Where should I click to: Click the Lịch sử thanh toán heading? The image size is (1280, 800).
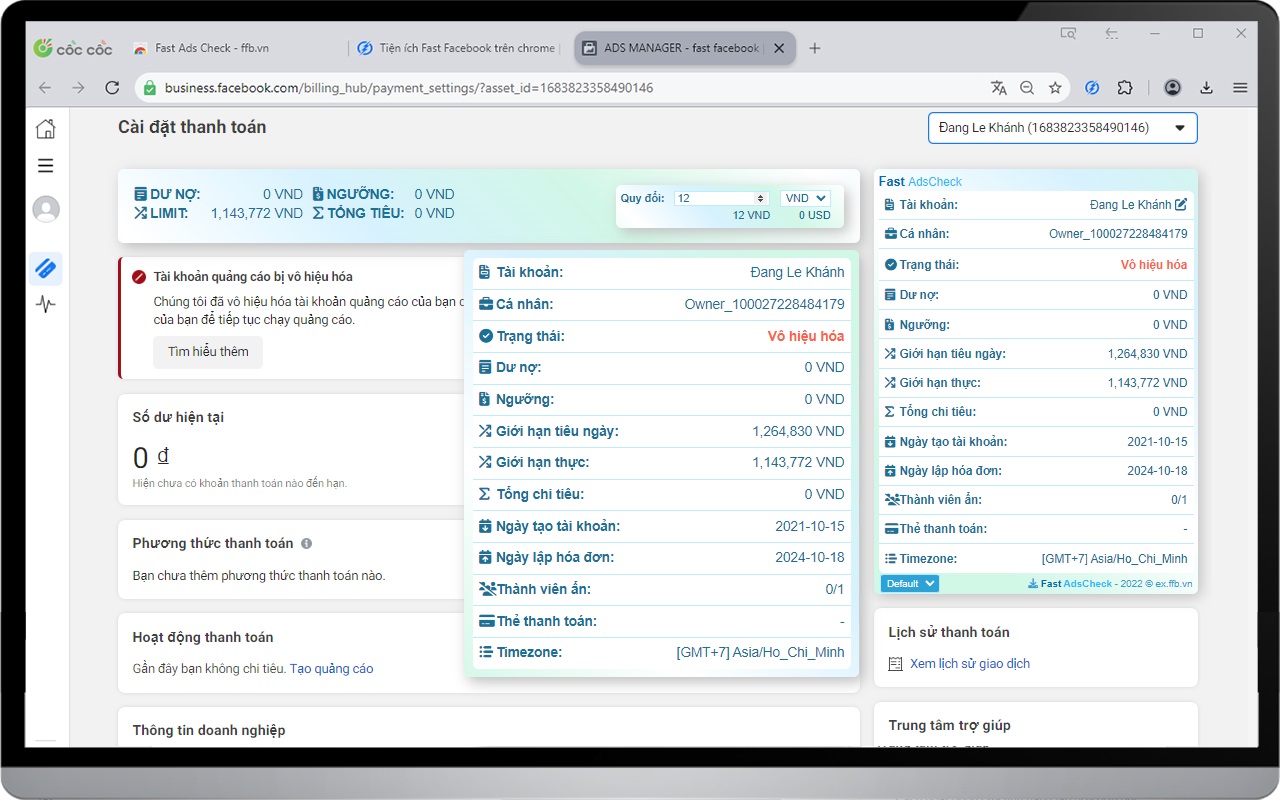click(949, 632)
